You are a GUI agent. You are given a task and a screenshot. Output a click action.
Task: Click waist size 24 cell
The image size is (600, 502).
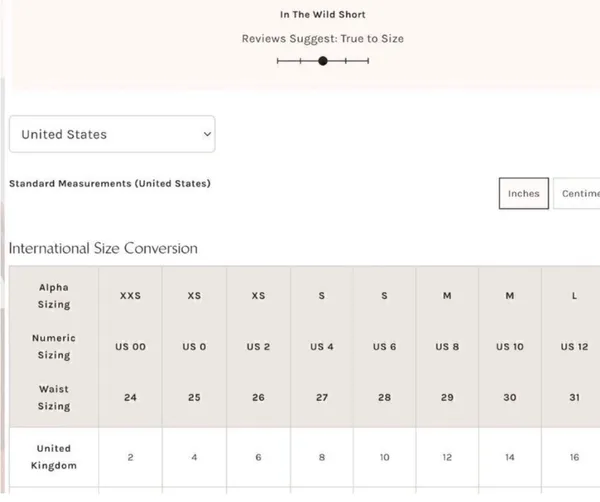(x=130, y=398)
